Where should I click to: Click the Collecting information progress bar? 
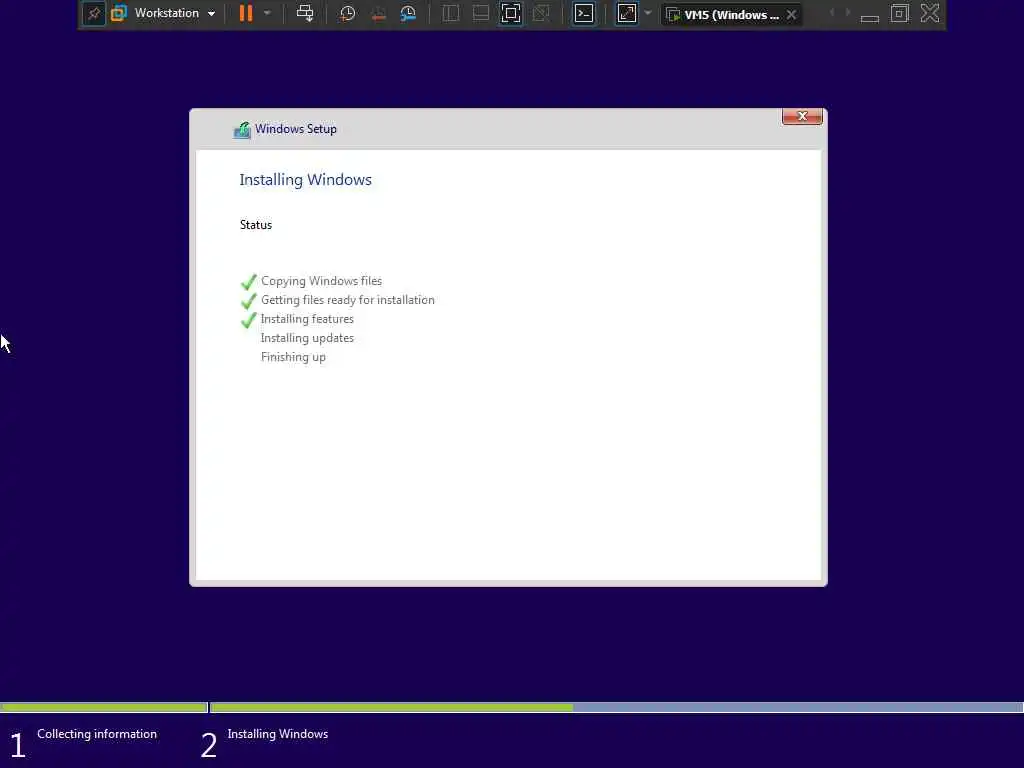pyautogui.click(x=104, y=707)
